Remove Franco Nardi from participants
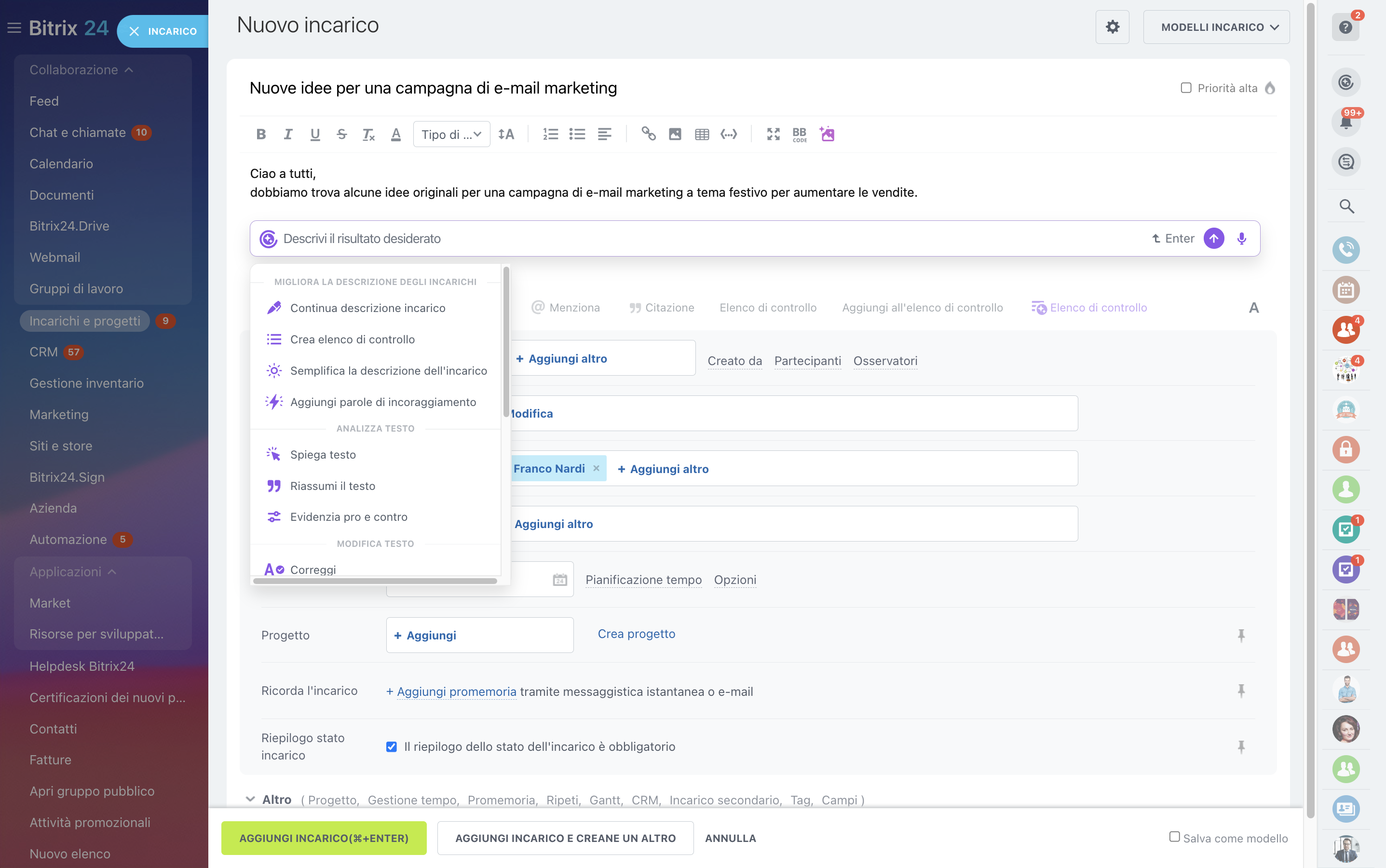 (596, 468)
